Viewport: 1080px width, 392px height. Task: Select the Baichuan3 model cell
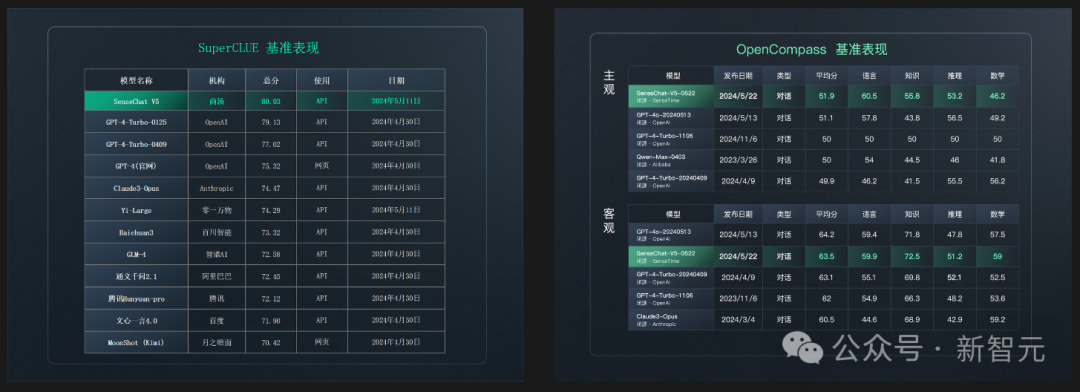(x=136, y=232)
